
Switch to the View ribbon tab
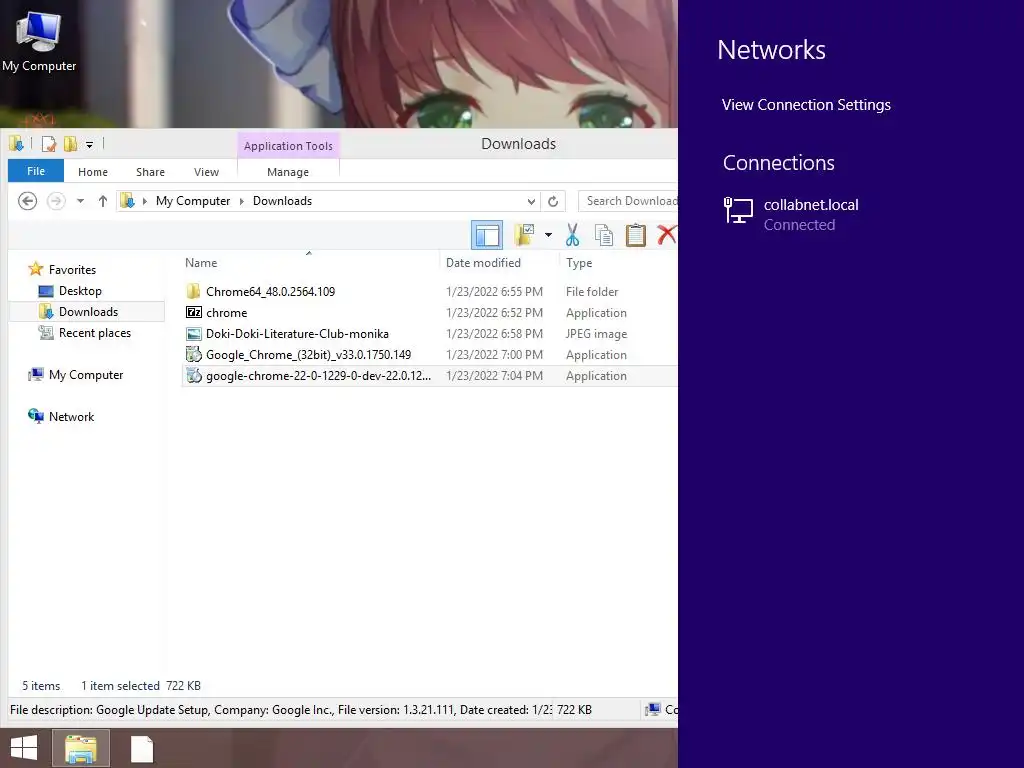(x=206, y=172)
